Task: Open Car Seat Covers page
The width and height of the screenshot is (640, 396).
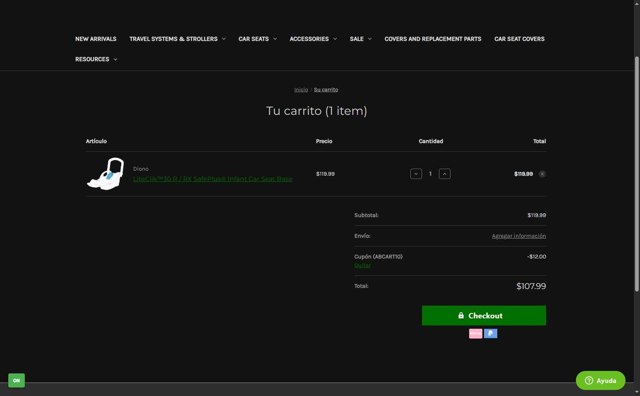Action: coord(519,39)
